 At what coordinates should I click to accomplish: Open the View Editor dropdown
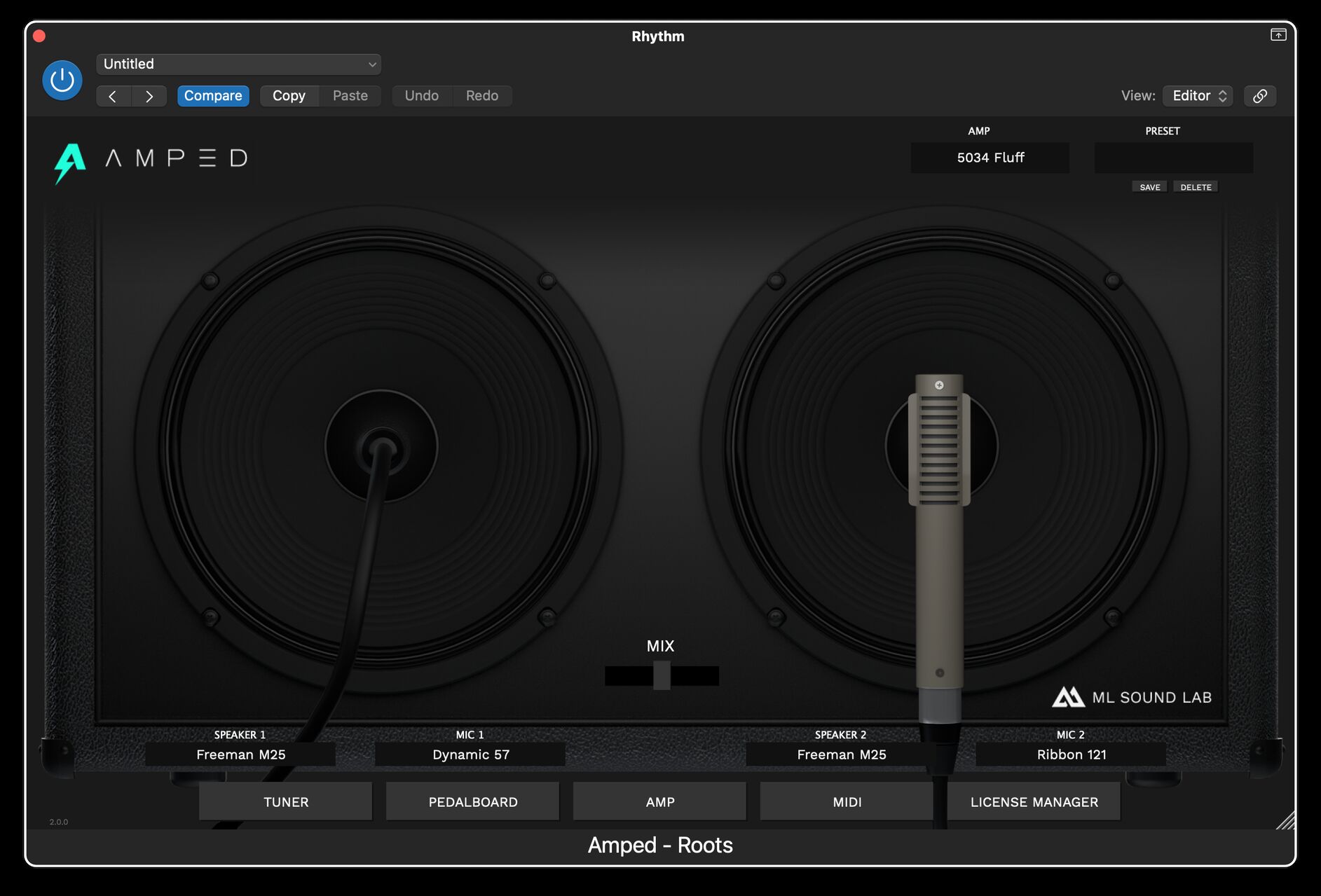tap(1198, 96)
